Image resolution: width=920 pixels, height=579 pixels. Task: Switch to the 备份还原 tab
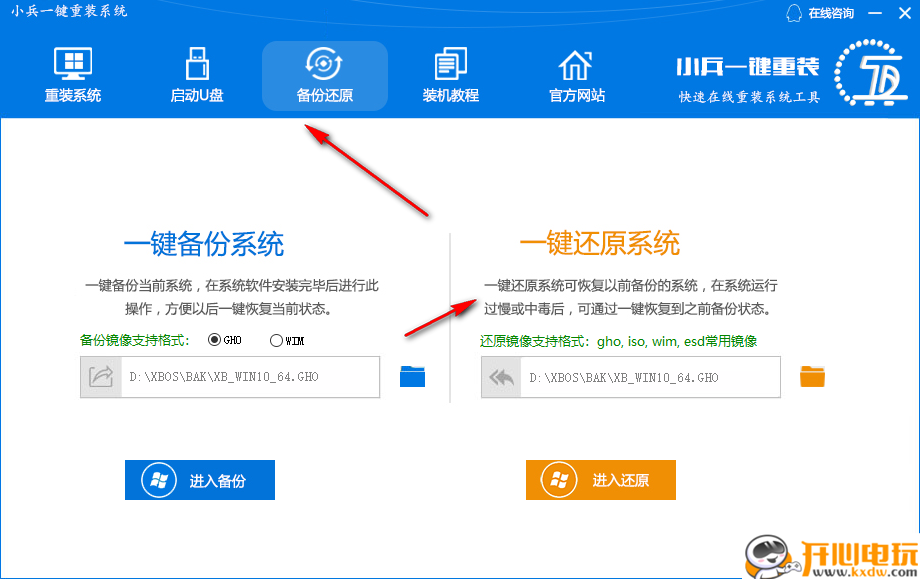coord(323,75)
